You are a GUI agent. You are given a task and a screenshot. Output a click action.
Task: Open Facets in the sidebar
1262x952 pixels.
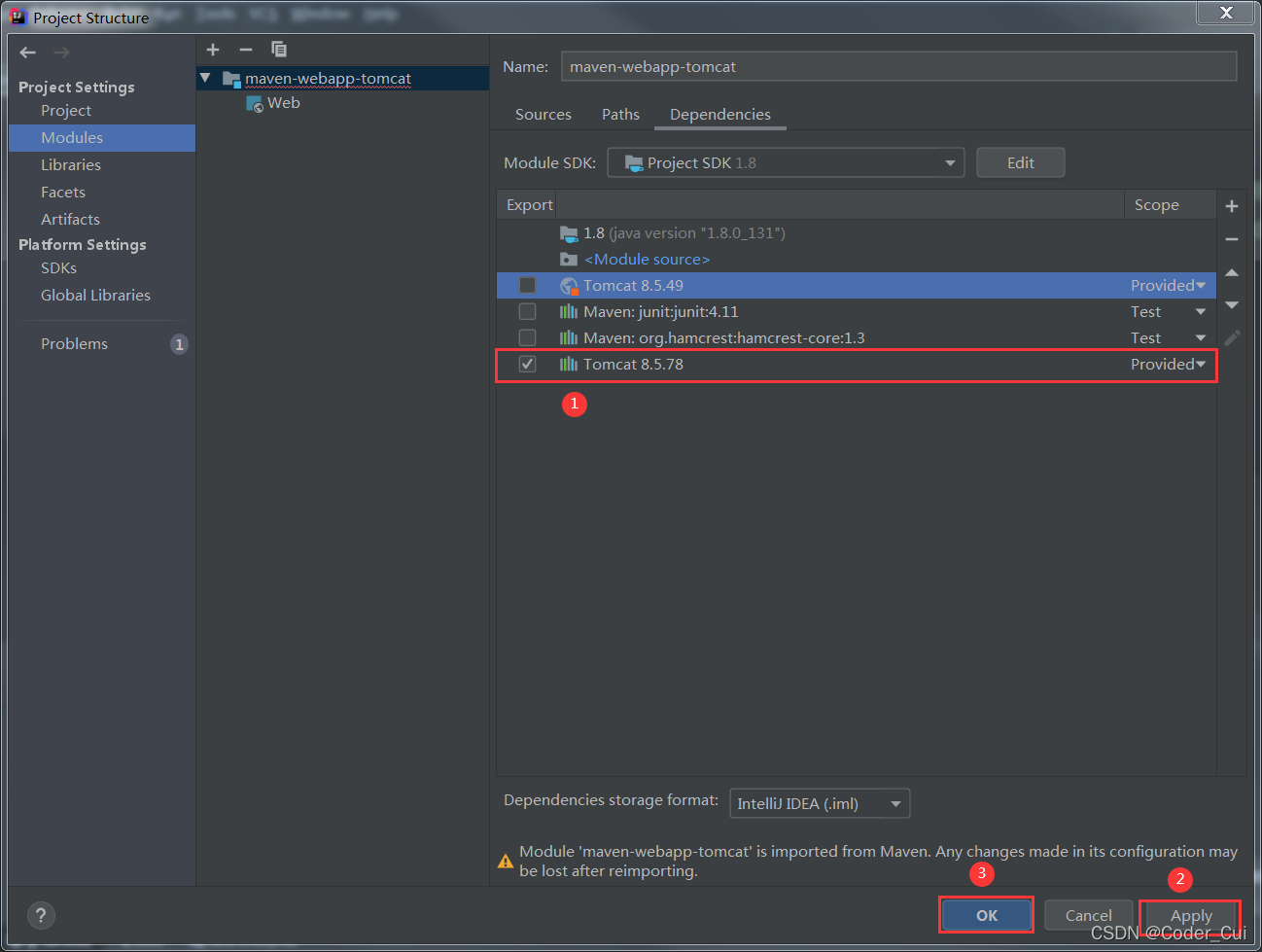[63, 193]
